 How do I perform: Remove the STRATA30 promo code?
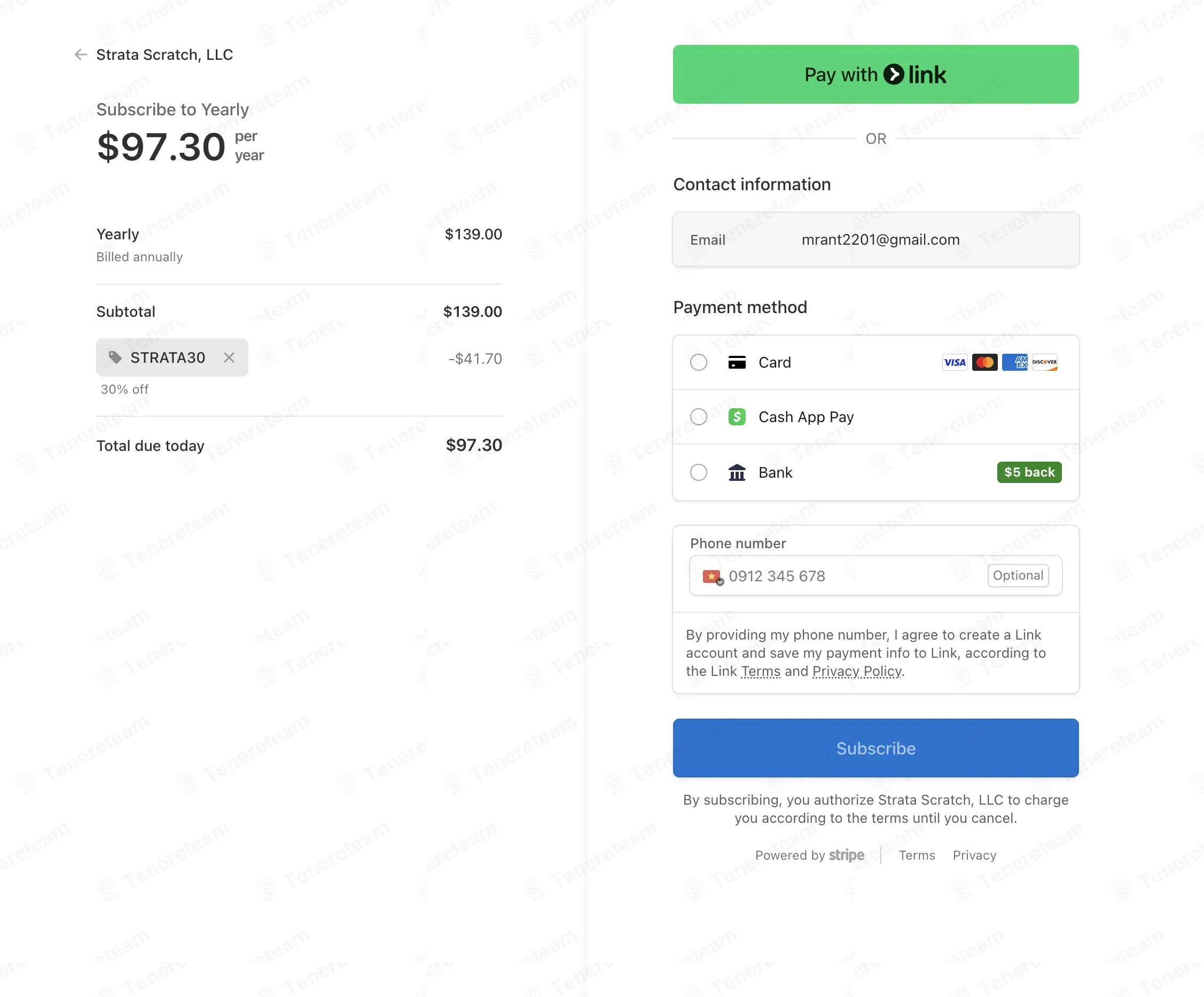pyautogui.click(x=229, y=358)
